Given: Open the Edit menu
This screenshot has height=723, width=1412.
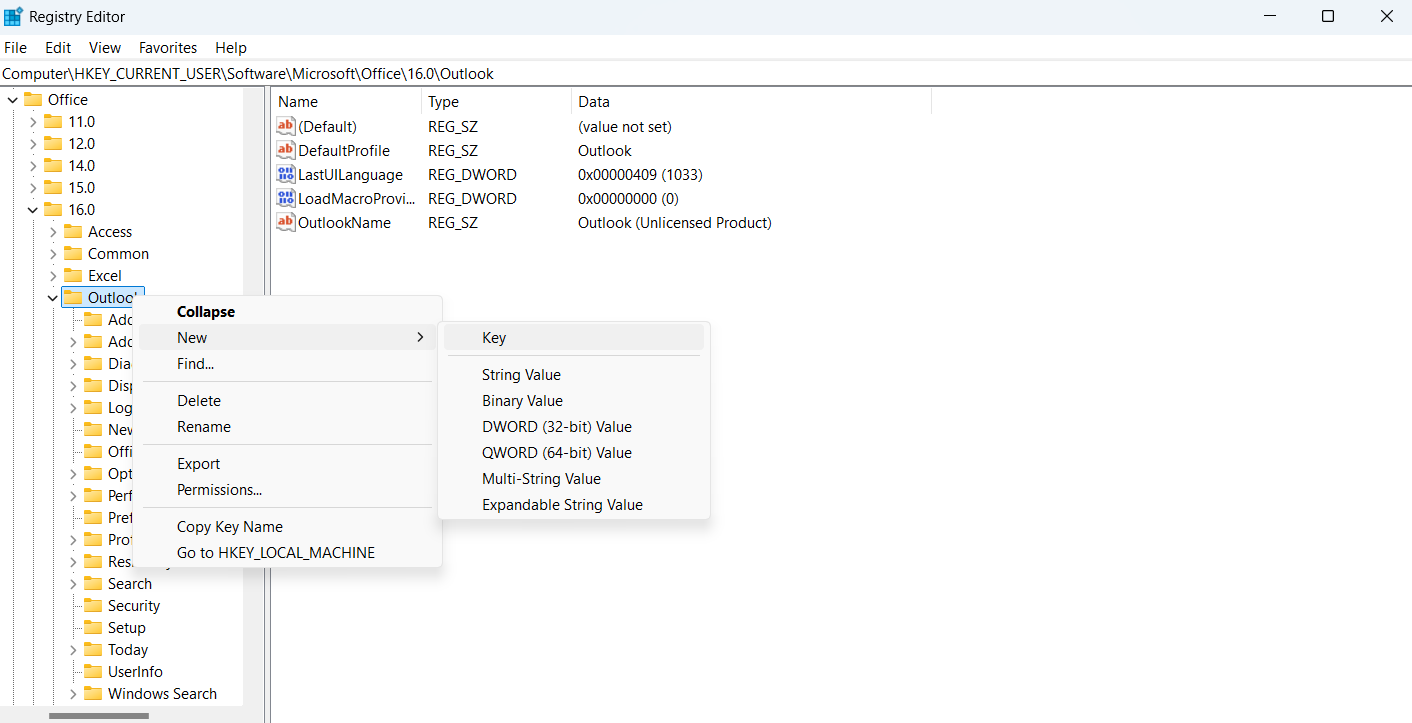Looking at the screenshot, I should point(58,48).
